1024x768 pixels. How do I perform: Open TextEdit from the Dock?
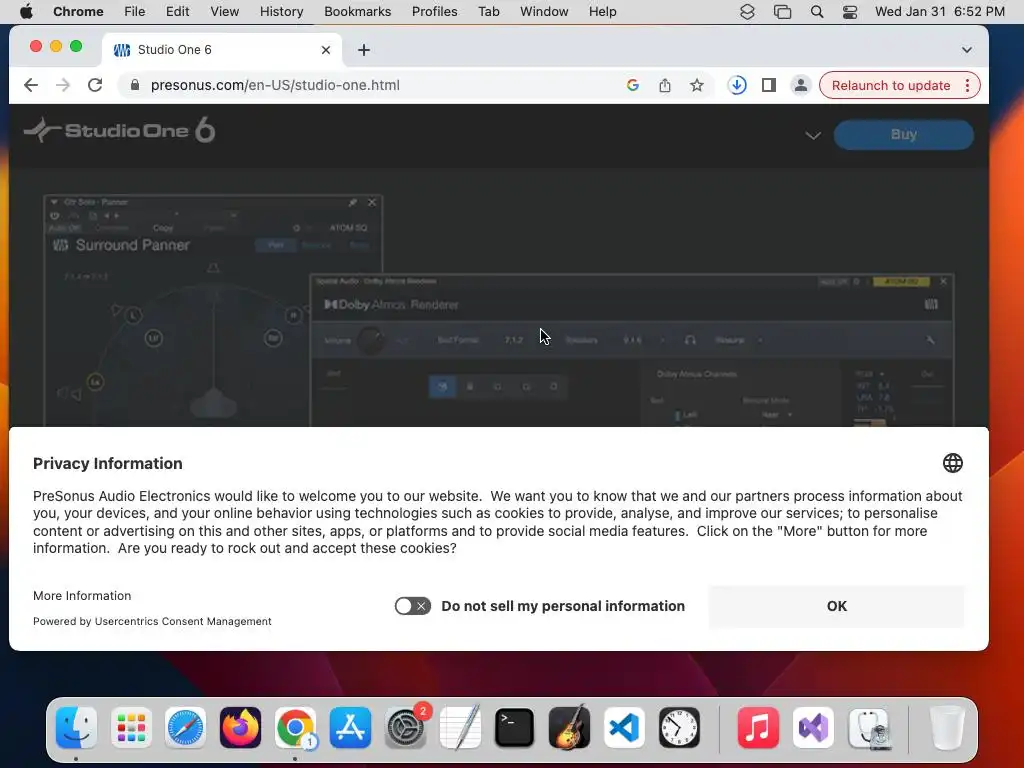tap(460, 728)
